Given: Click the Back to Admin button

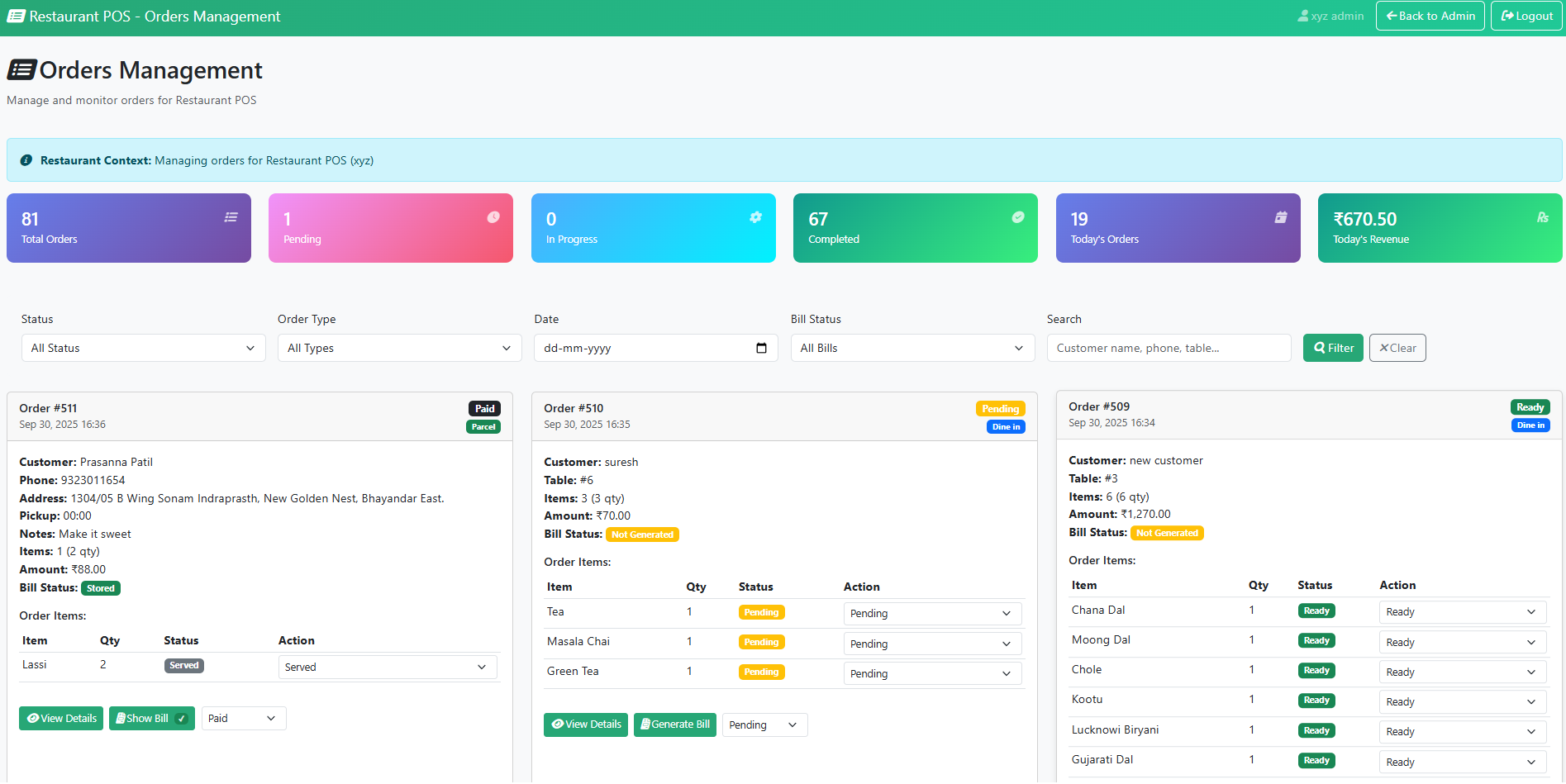Looking at the screenshot, I should [x=1430, y=16].
